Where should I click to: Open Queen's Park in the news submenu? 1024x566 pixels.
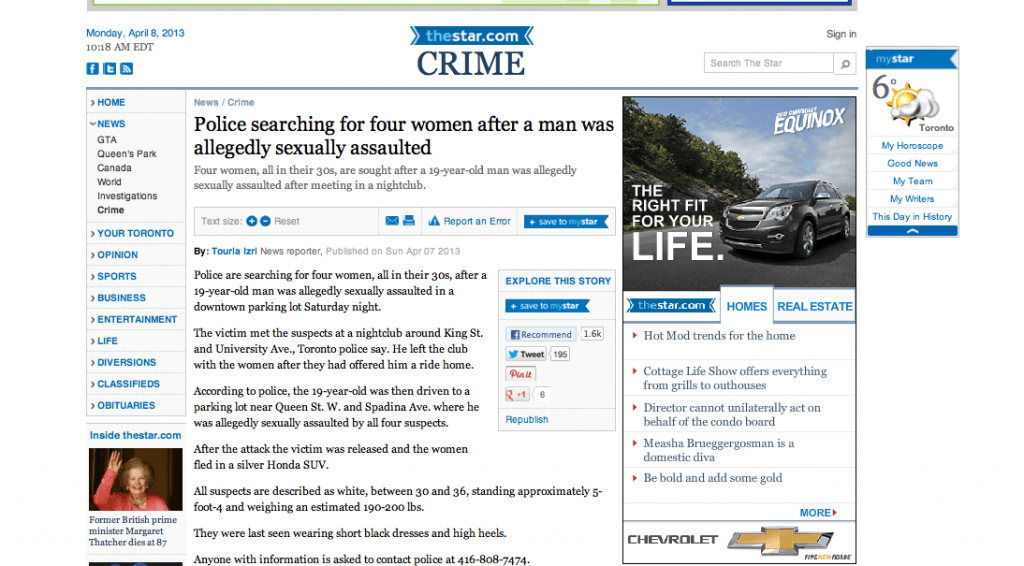[x=127, y=154]
